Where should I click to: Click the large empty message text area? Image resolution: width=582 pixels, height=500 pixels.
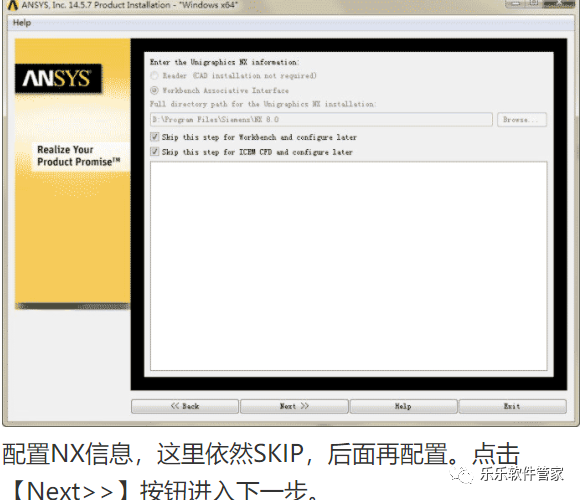[349, 266]
